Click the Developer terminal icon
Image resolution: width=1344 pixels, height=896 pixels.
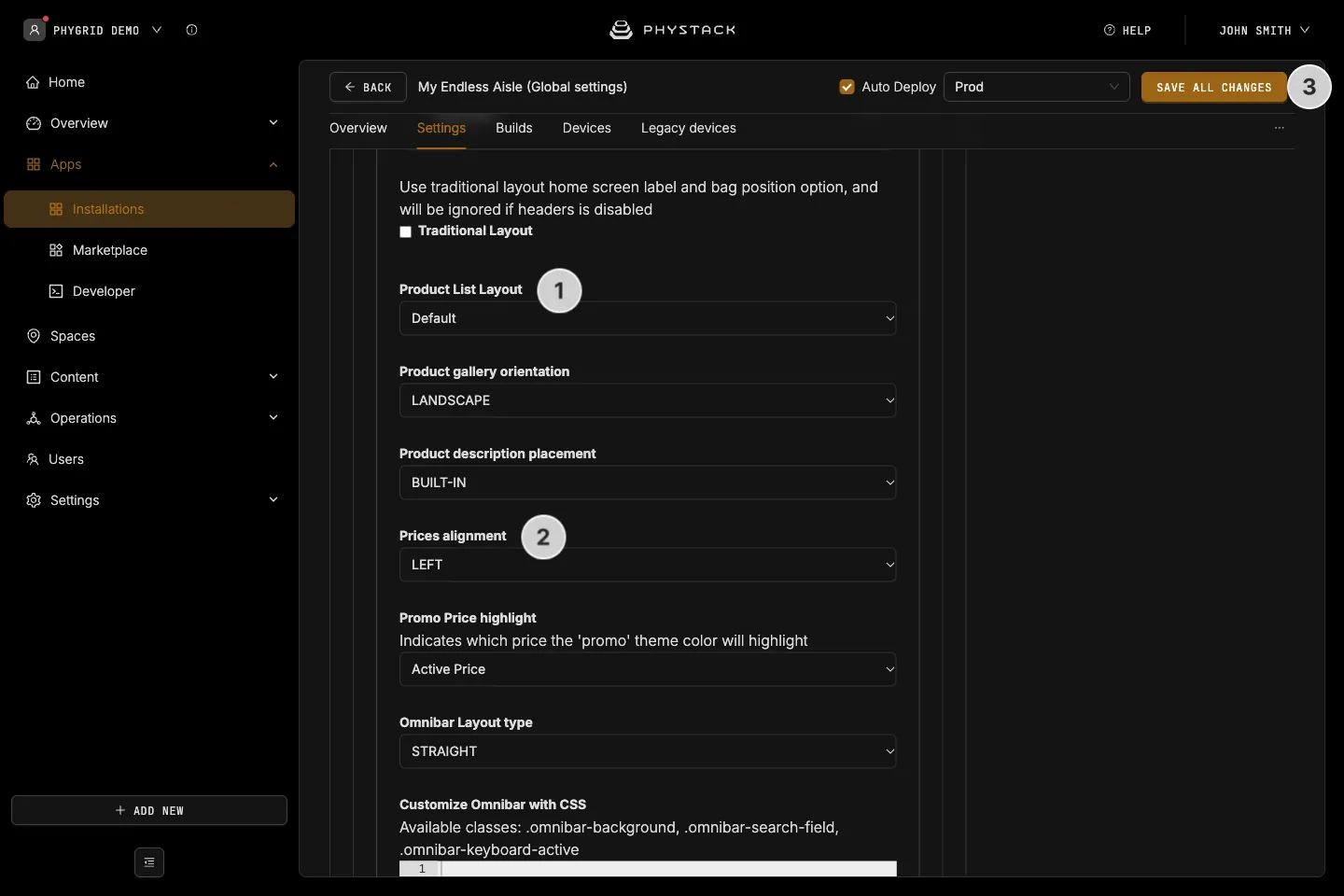56,291
